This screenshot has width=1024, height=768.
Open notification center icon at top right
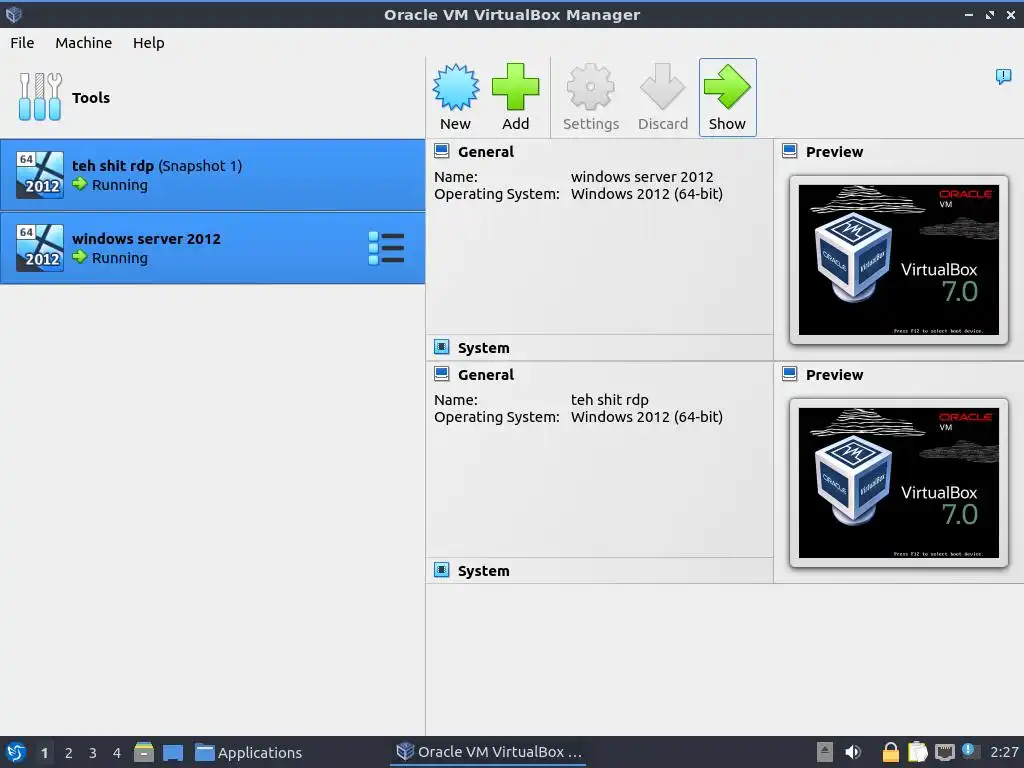click(x=1003, y=76)
